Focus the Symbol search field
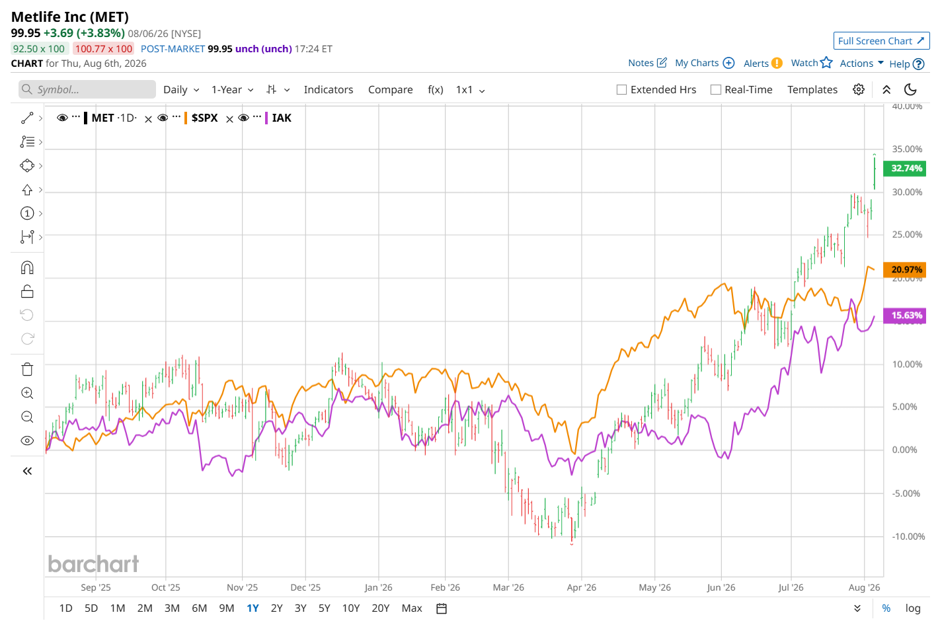Screen dimensions: 940x623 (87, 89)
